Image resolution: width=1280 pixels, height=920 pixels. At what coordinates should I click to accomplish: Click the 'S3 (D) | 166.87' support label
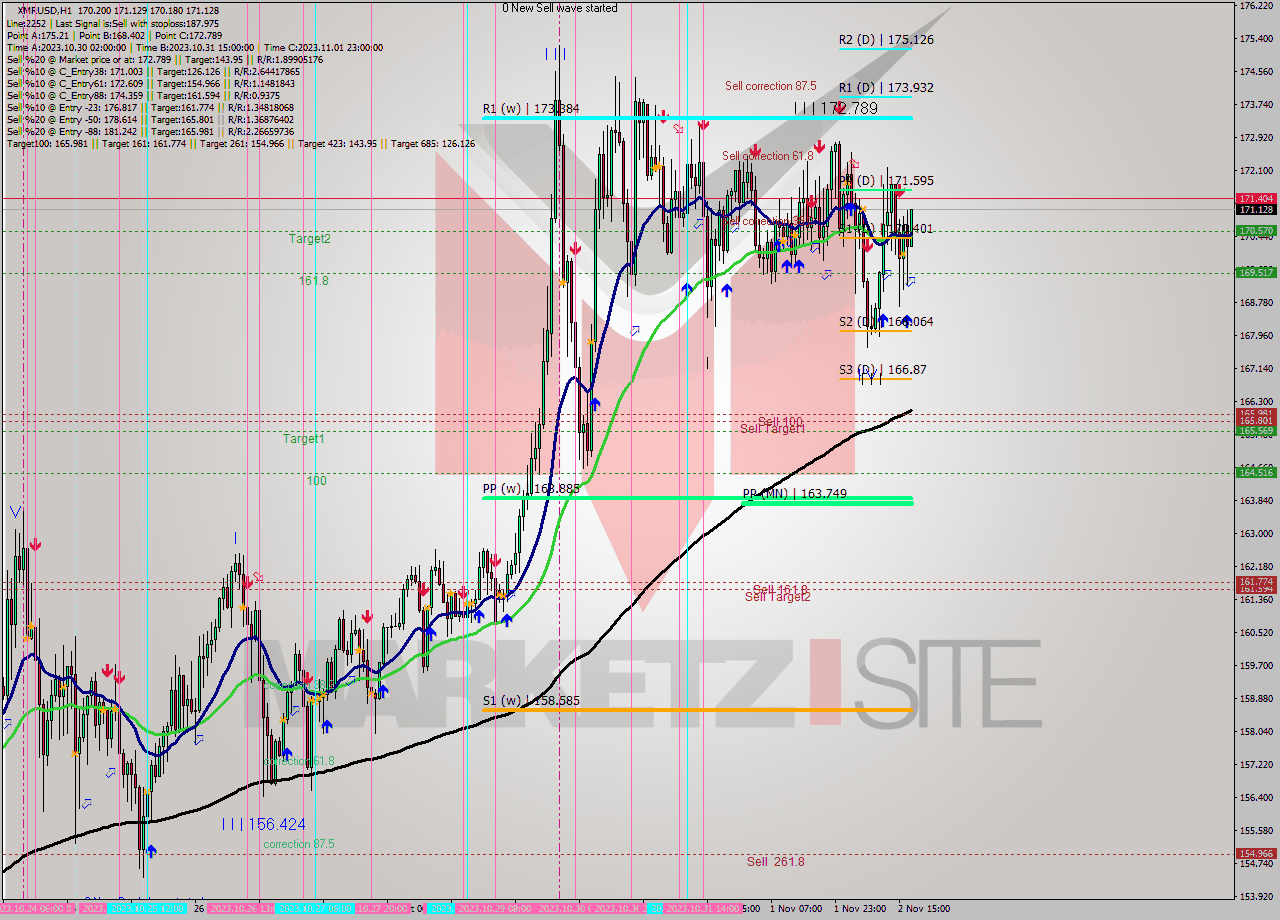point(882,370)
